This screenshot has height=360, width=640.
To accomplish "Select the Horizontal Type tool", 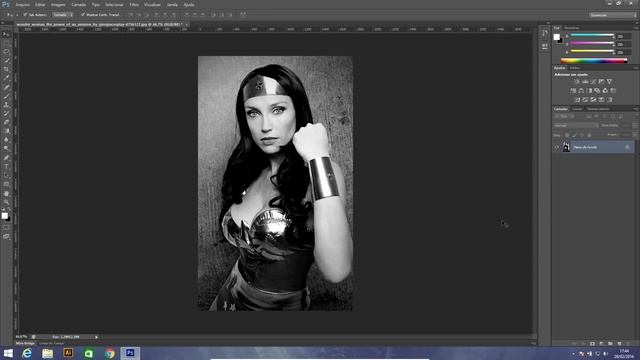I will click(x=6, y=167).
